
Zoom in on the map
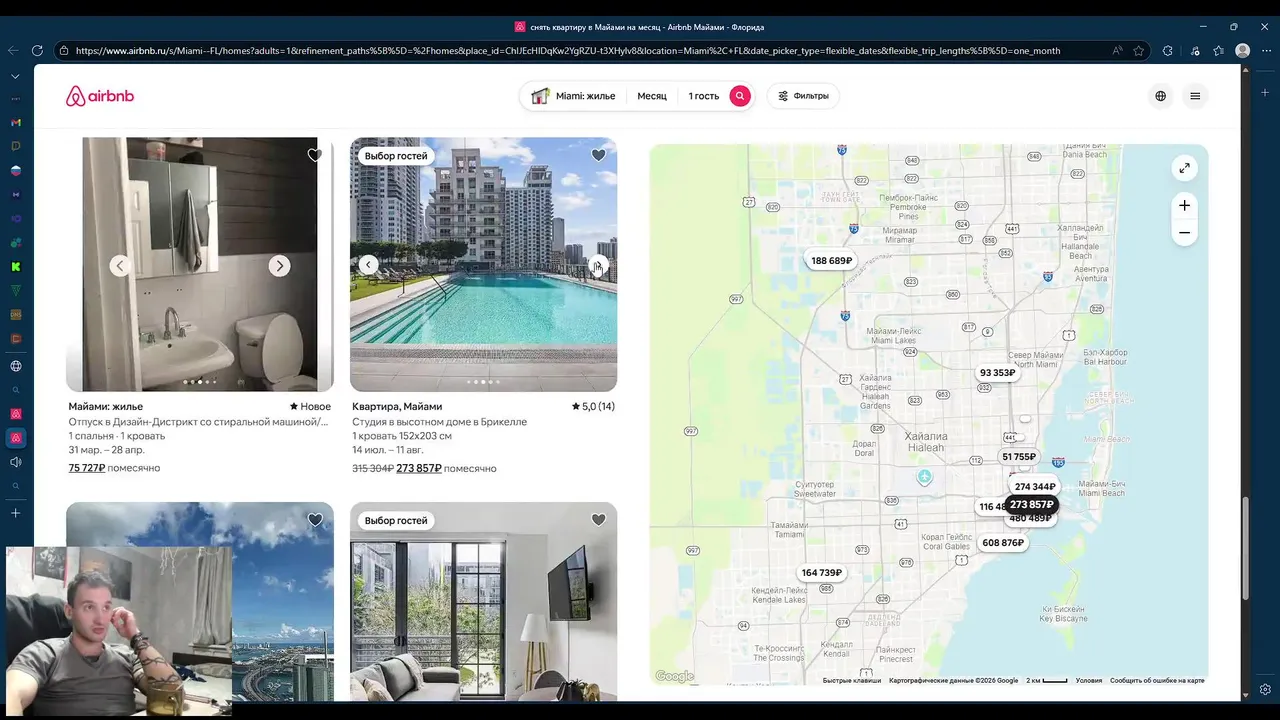pos(1184,205)
